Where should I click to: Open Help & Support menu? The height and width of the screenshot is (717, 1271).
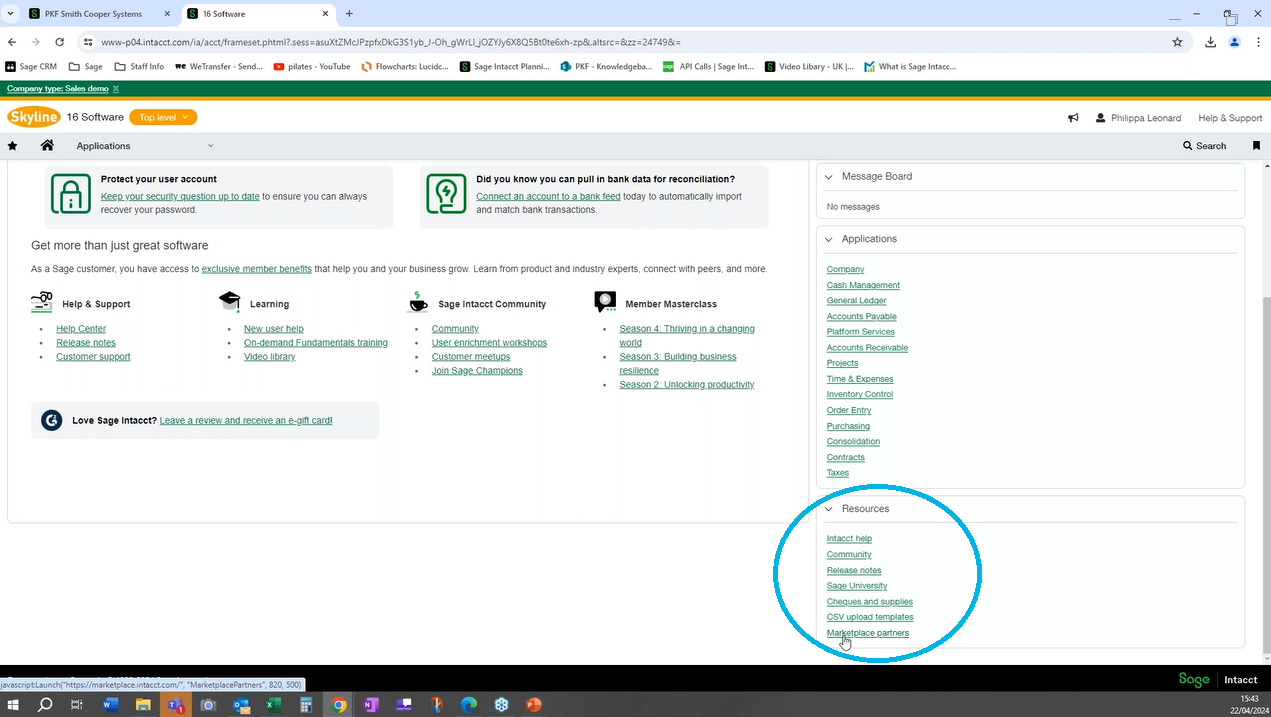click(1230, 118)
